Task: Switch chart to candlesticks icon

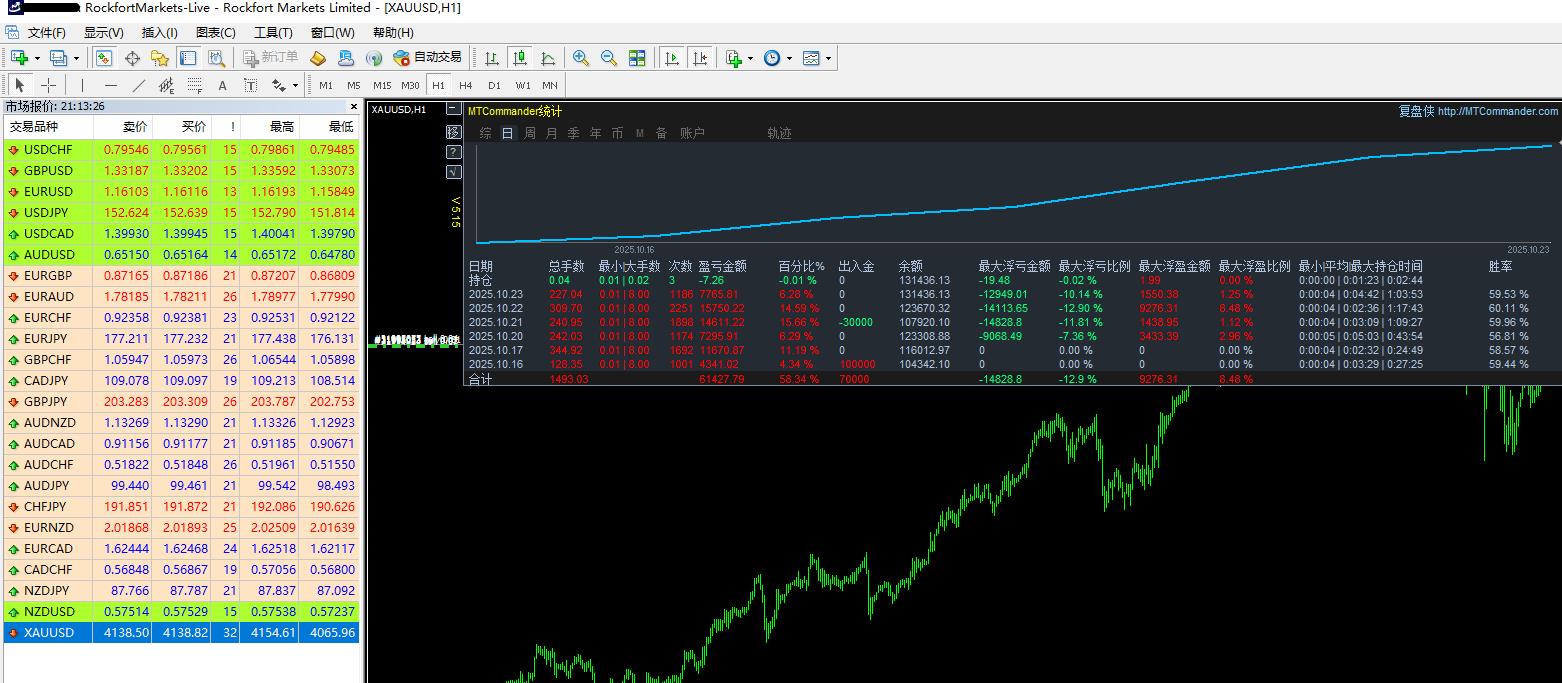Action: (x=520, y=58)
